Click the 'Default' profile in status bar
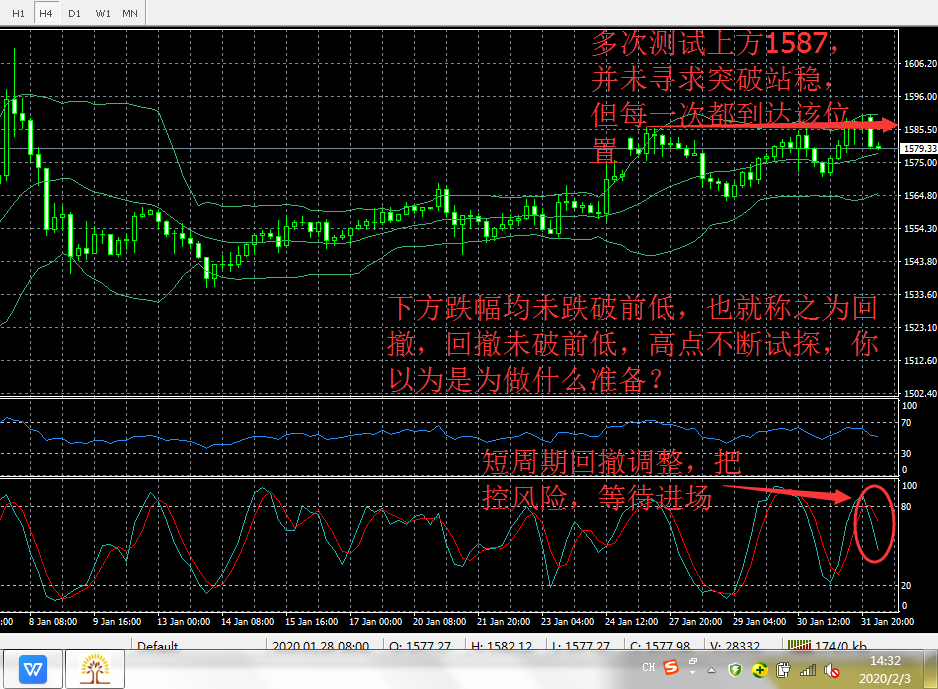Viewport: 938px width, 689px height. click(158, 645)
